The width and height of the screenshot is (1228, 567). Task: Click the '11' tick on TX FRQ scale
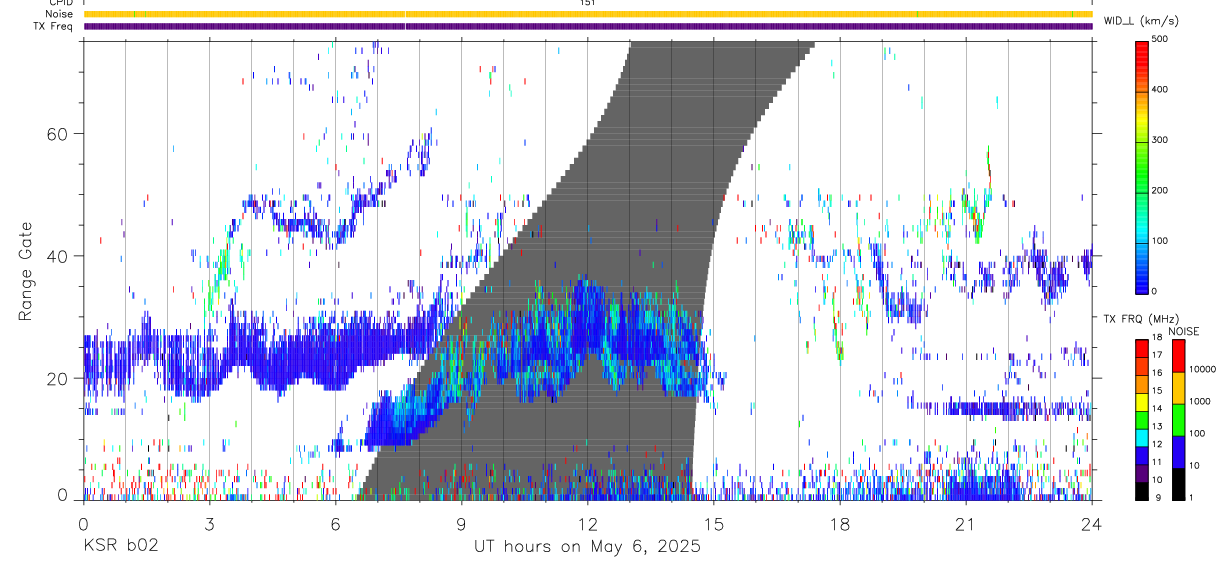[x=1156, y=462]
